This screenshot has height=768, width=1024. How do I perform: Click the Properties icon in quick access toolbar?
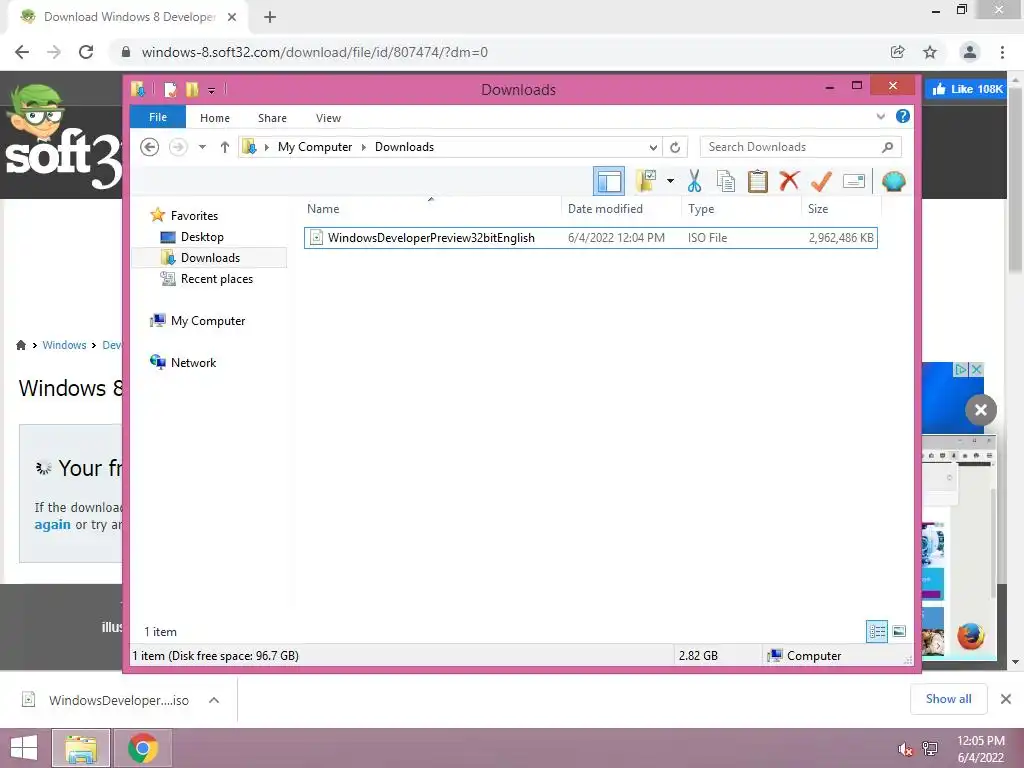171,89
